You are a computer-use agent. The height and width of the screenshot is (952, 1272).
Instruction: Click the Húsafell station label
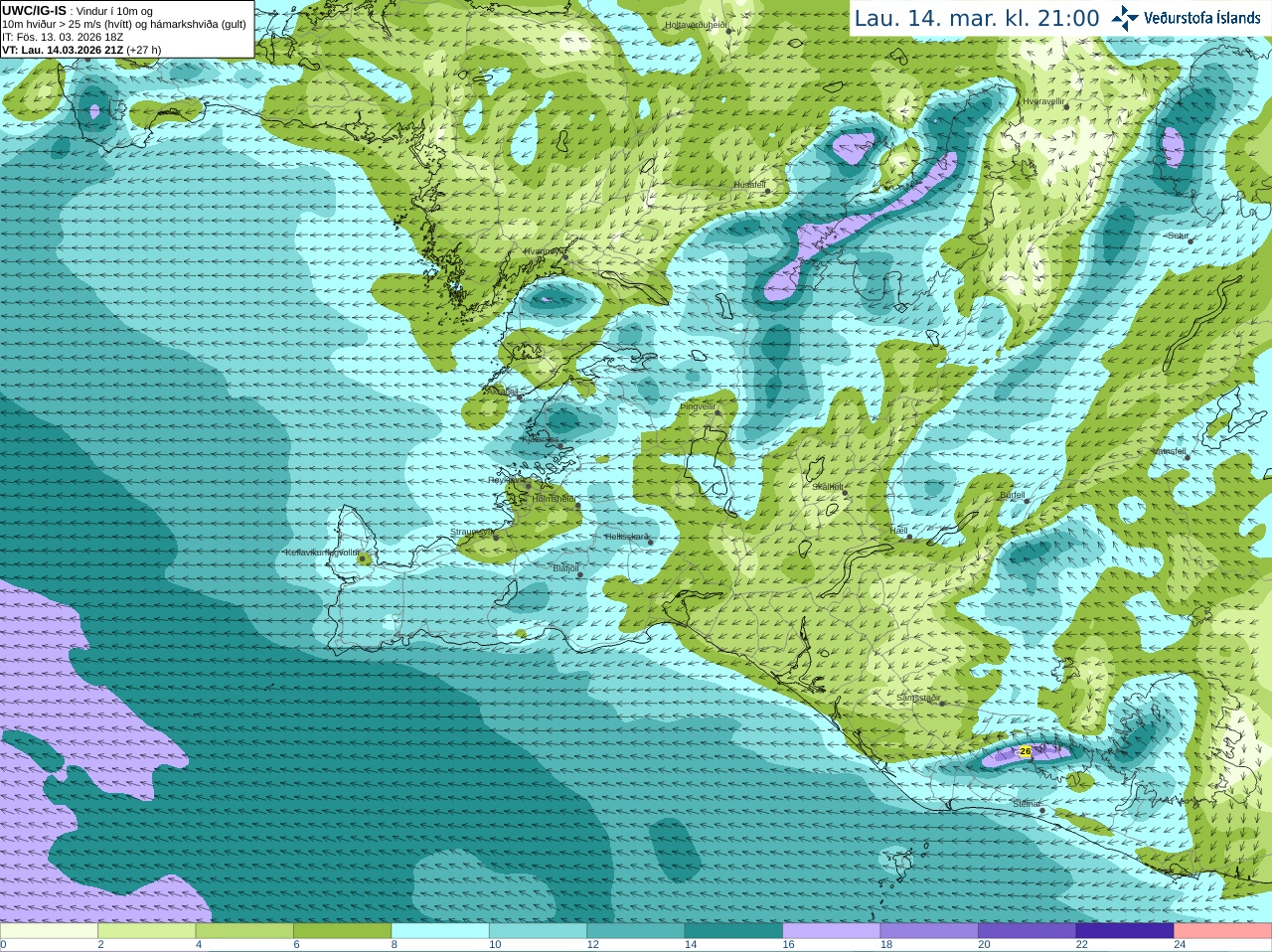pyautogui.click(x=749, y=185)
